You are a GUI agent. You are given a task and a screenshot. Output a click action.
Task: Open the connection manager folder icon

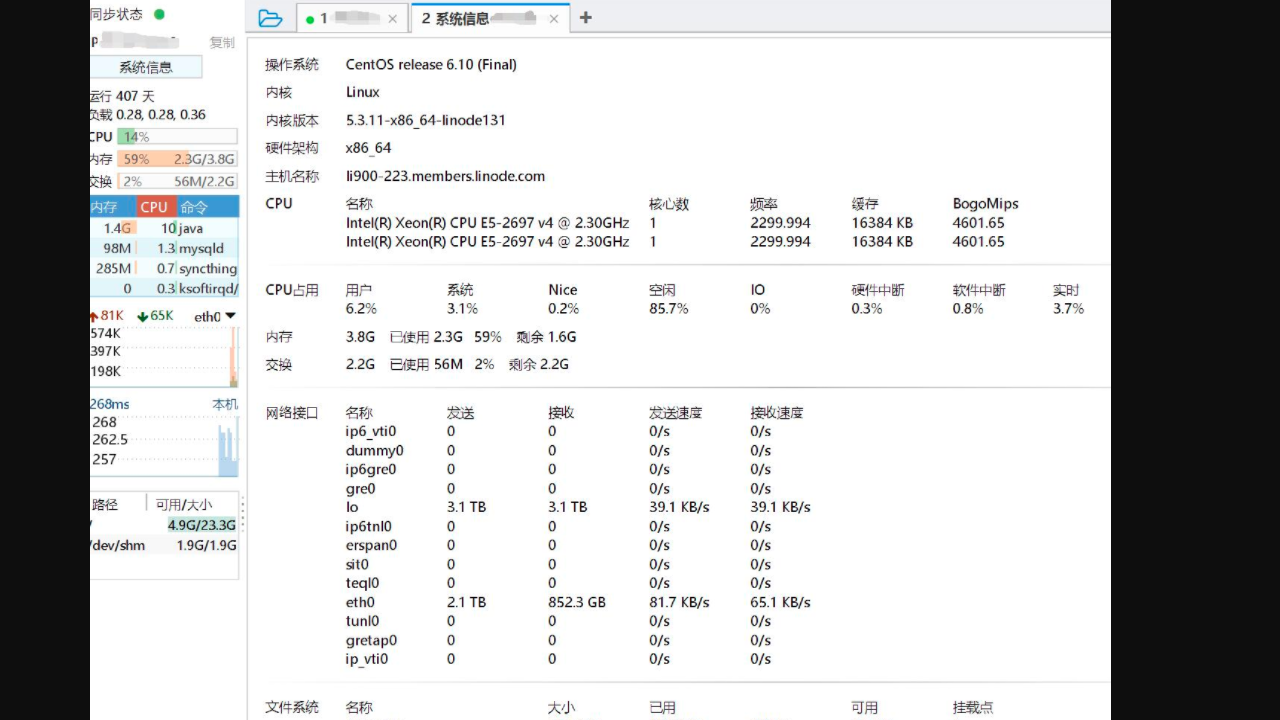point(270,17)
